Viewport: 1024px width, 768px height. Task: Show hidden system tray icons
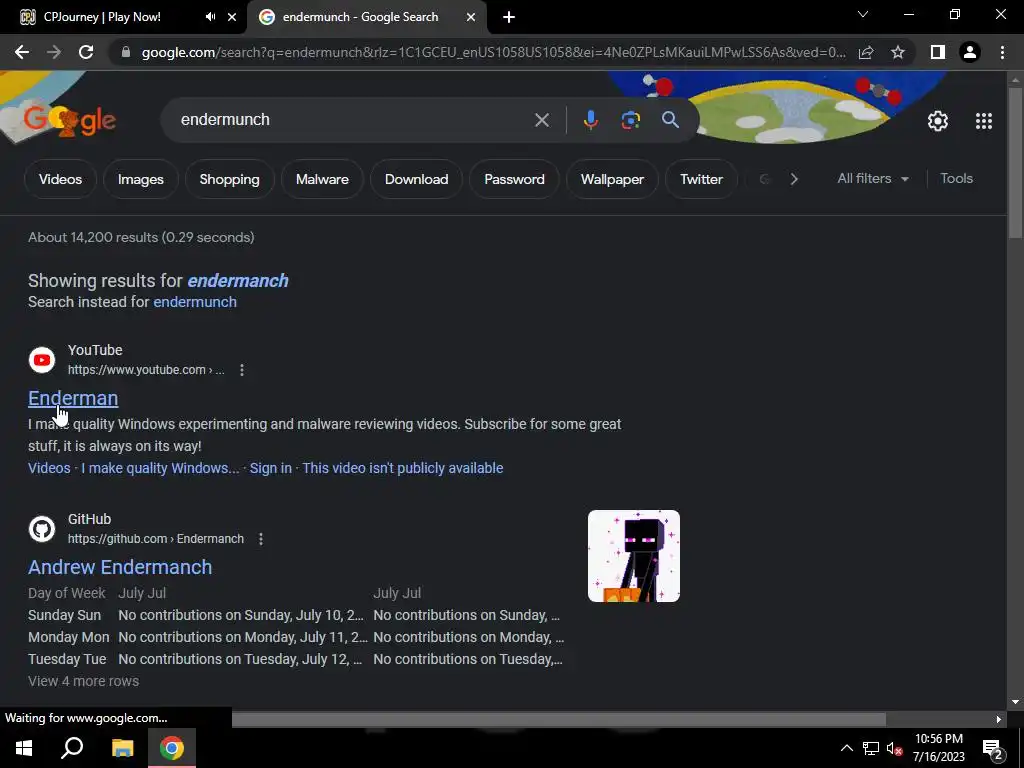846,748
